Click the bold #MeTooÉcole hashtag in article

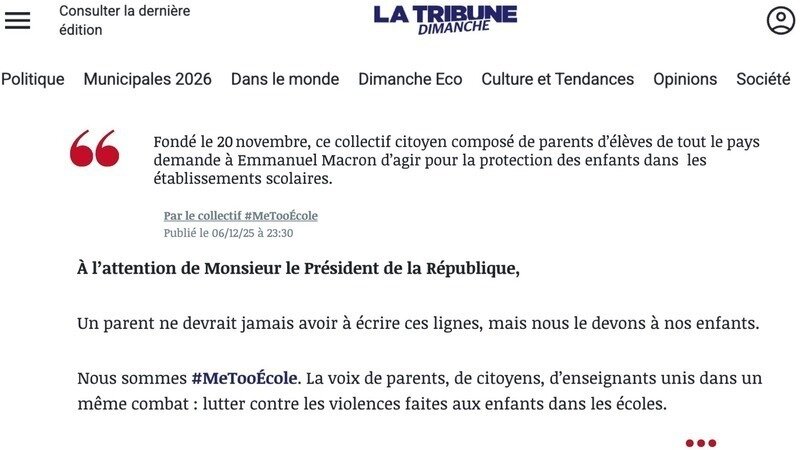coord(244,379)
